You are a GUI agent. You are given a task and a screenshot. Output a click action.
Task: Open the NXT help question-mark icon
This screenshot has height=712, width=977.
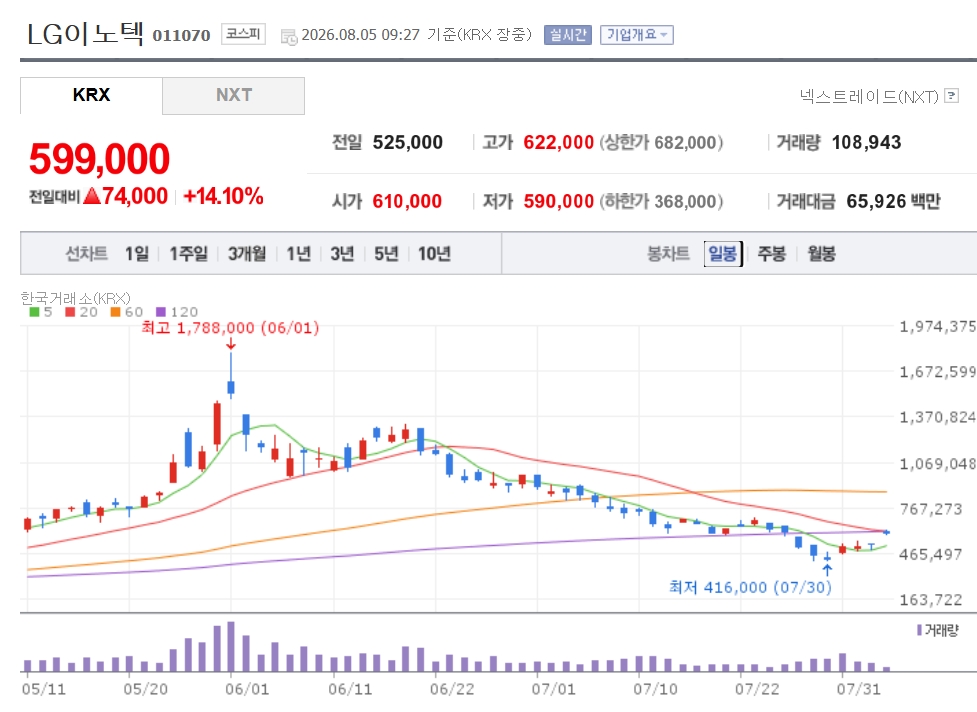[951, 96]
